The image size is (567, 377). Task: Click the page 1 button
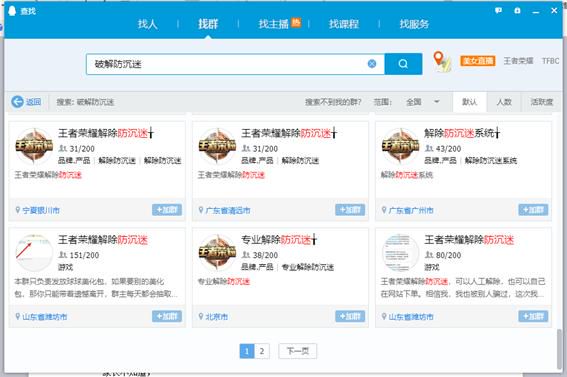pos(247,351)
